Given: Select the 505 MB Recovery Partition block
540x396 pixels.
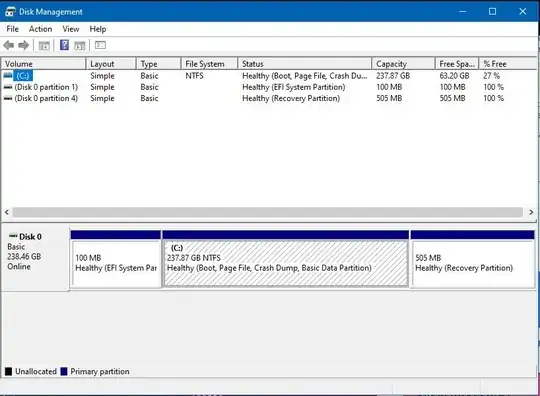Looking at the screenshot, I should (x=472, y=259).
